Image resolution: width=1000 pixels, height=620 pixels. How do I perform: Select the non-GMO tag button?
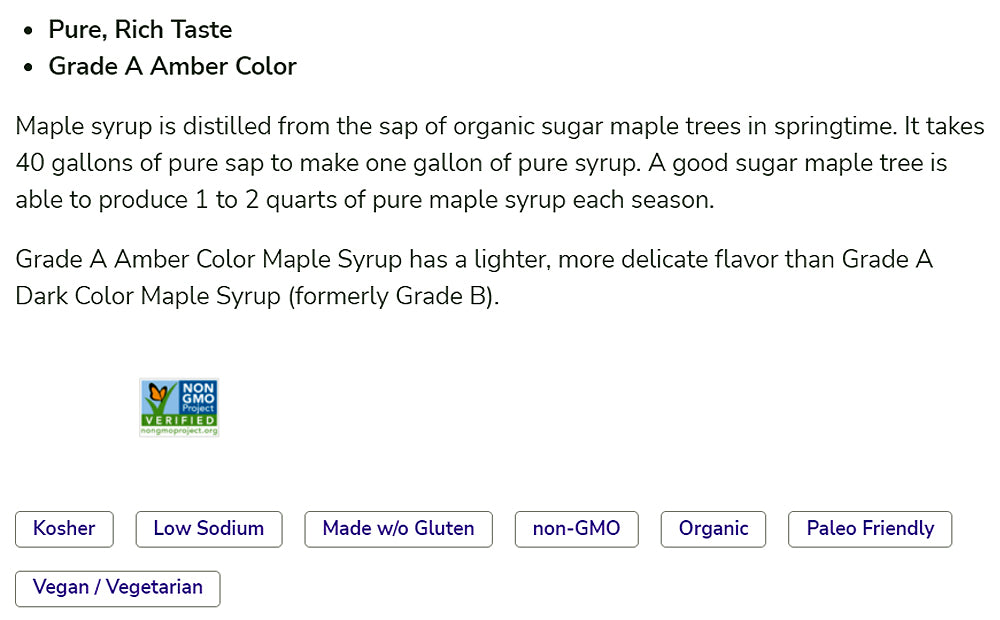click(576, 529)
